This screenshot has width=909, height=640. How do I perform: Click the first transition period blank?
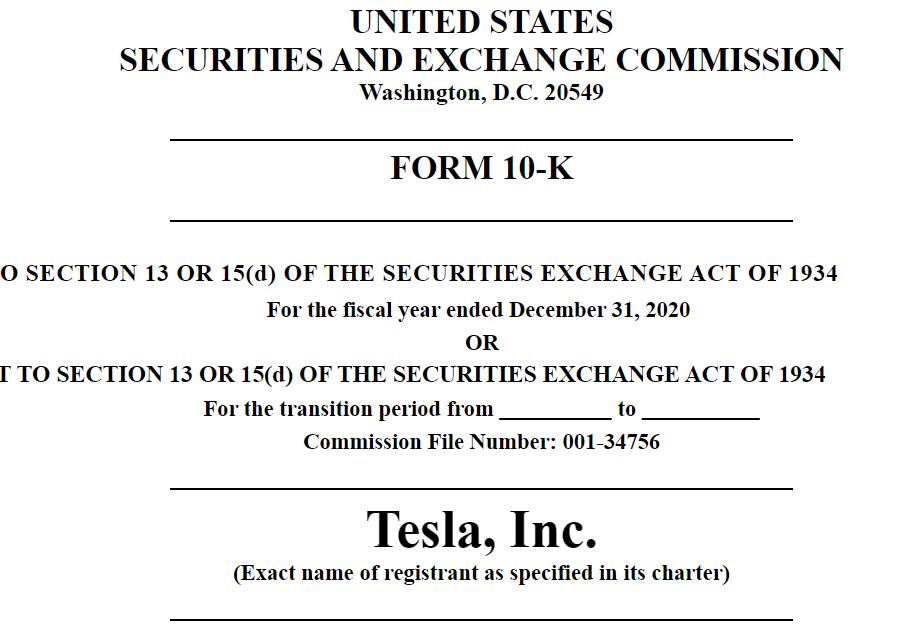(x=555, y=412)
